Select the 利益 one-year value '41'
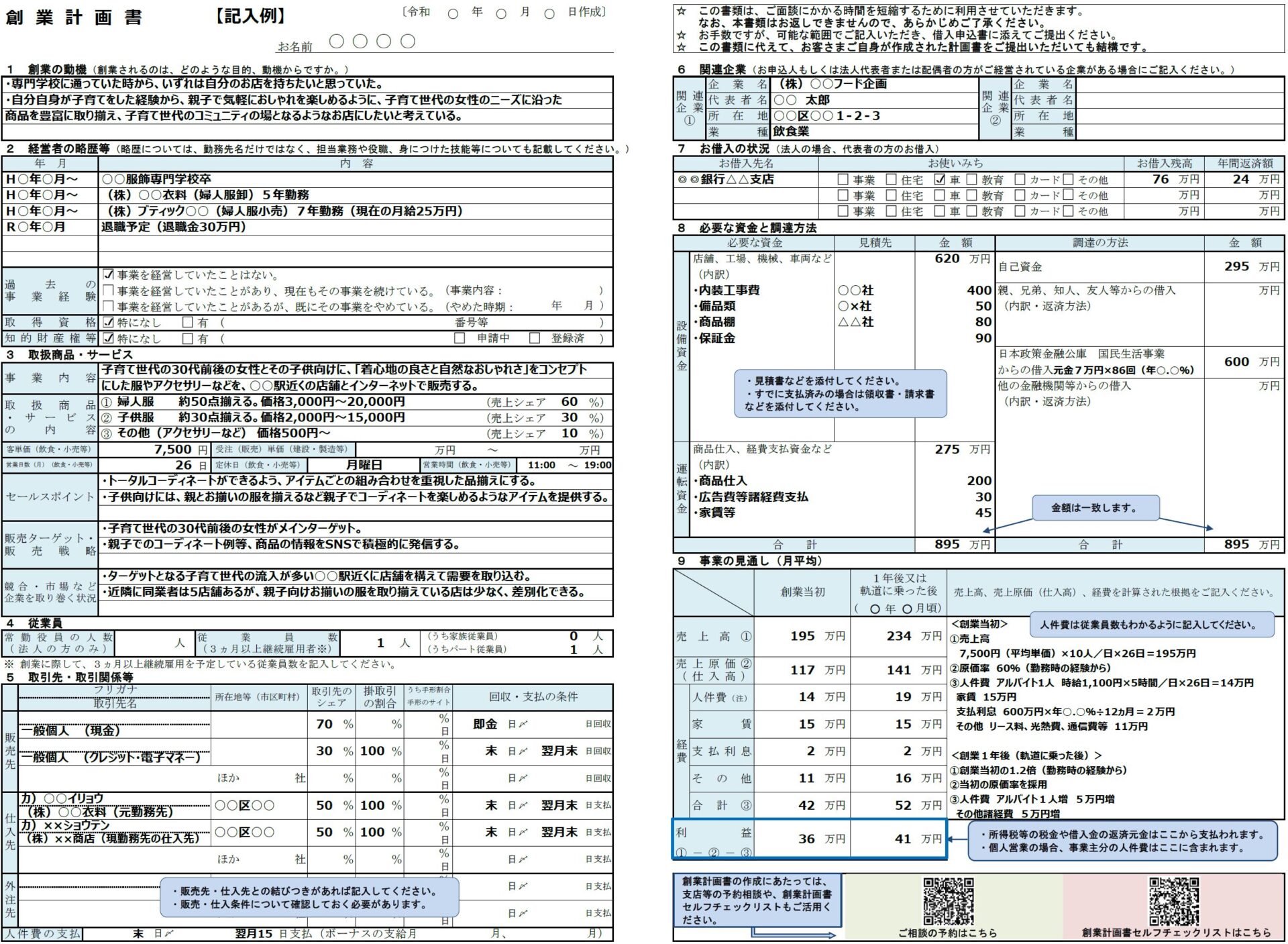Screen dimensions: 1288x944 pos(903,839)
